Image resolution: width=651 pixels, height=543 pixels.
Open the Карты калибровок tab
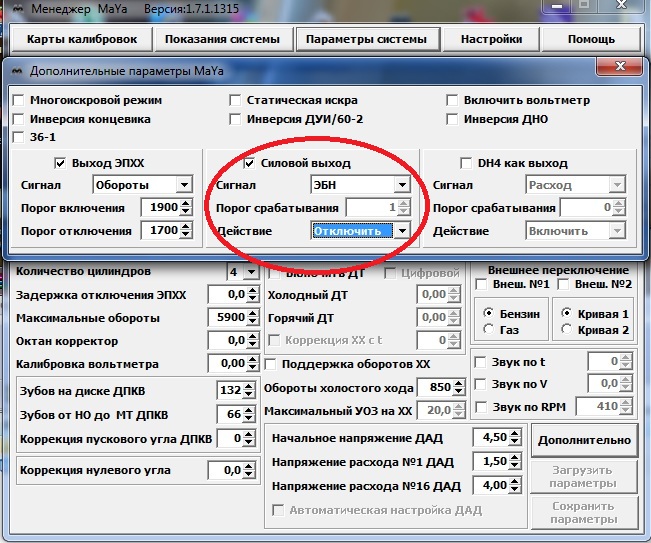(x=82, y=39)
